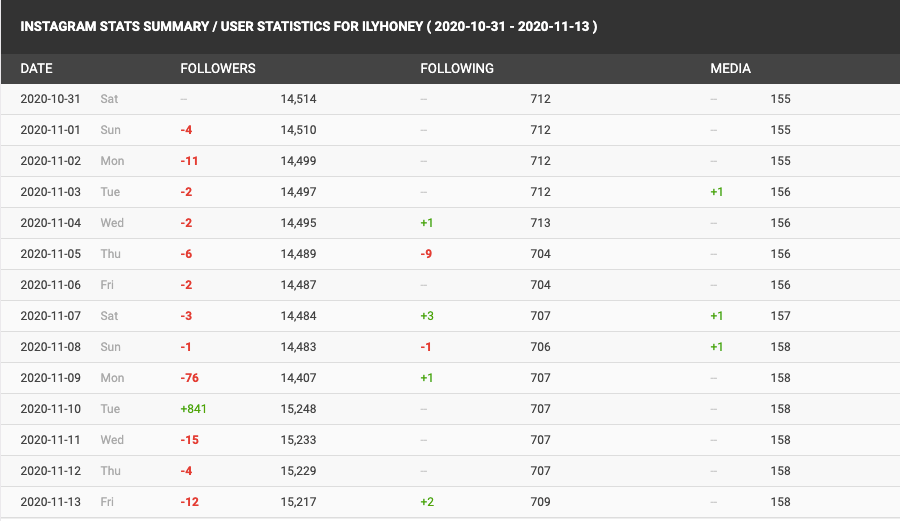Click the +2 following change value

[427, 502]
